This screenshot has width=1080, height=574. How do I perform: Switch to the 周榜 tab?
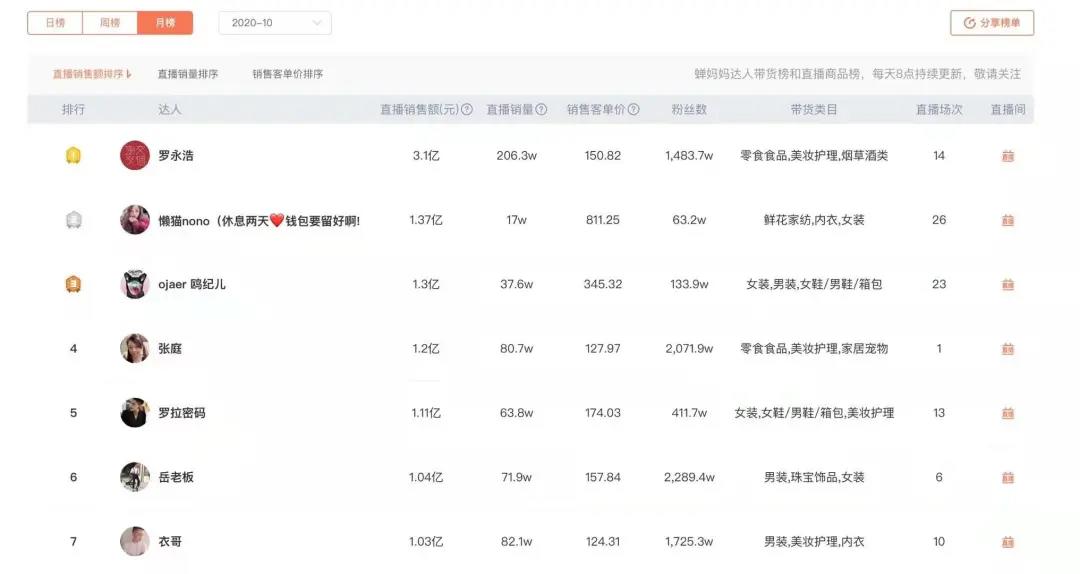pos(110,23)
